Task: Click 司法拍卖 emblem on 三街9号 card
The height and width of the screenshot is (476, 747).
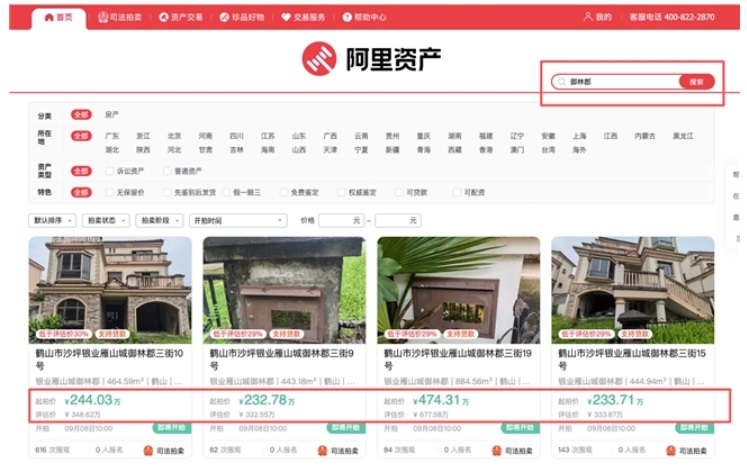Action: click(x=323, y=450)
